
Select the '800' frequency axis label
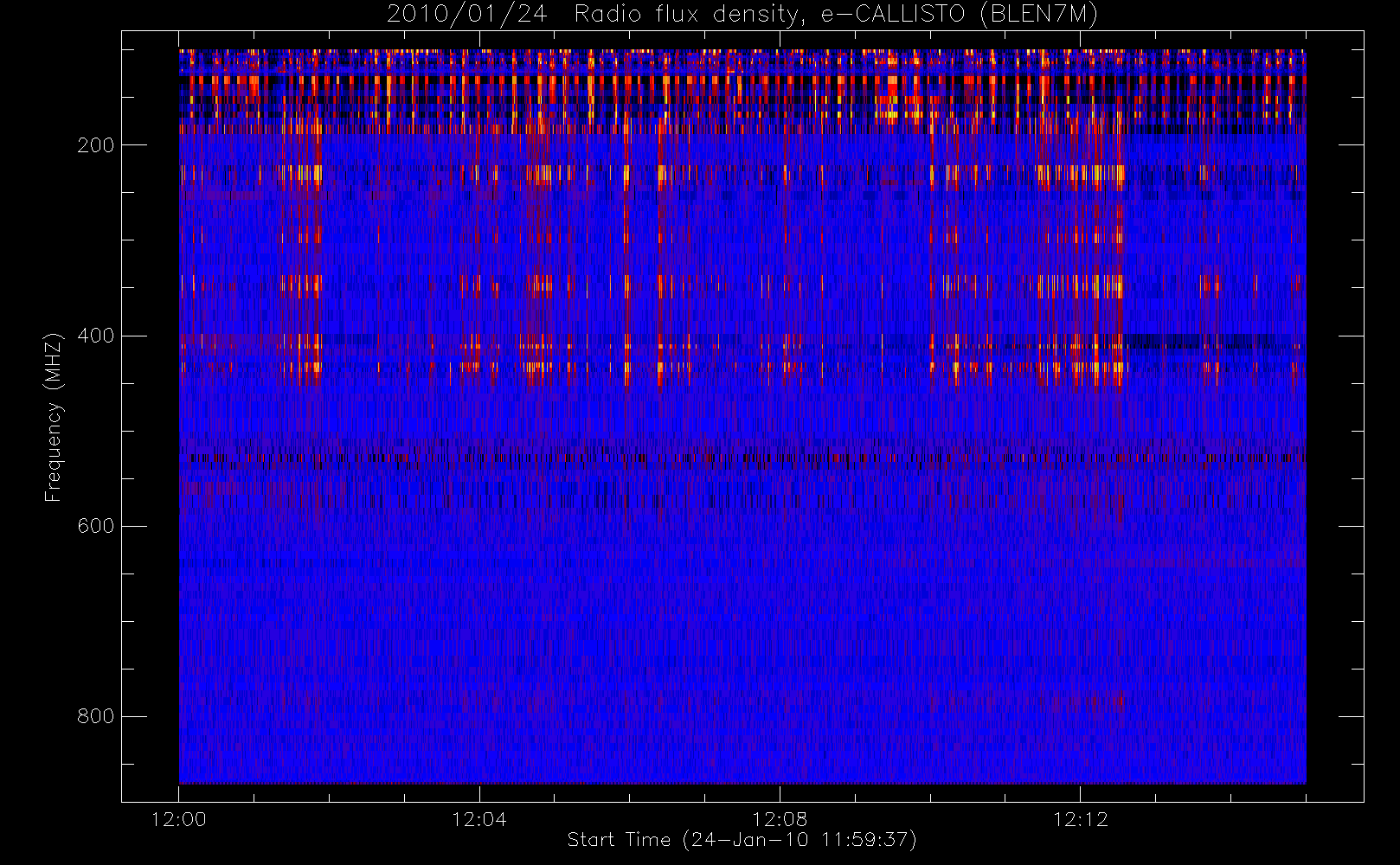pyautogui.click(x=95, y=716)
